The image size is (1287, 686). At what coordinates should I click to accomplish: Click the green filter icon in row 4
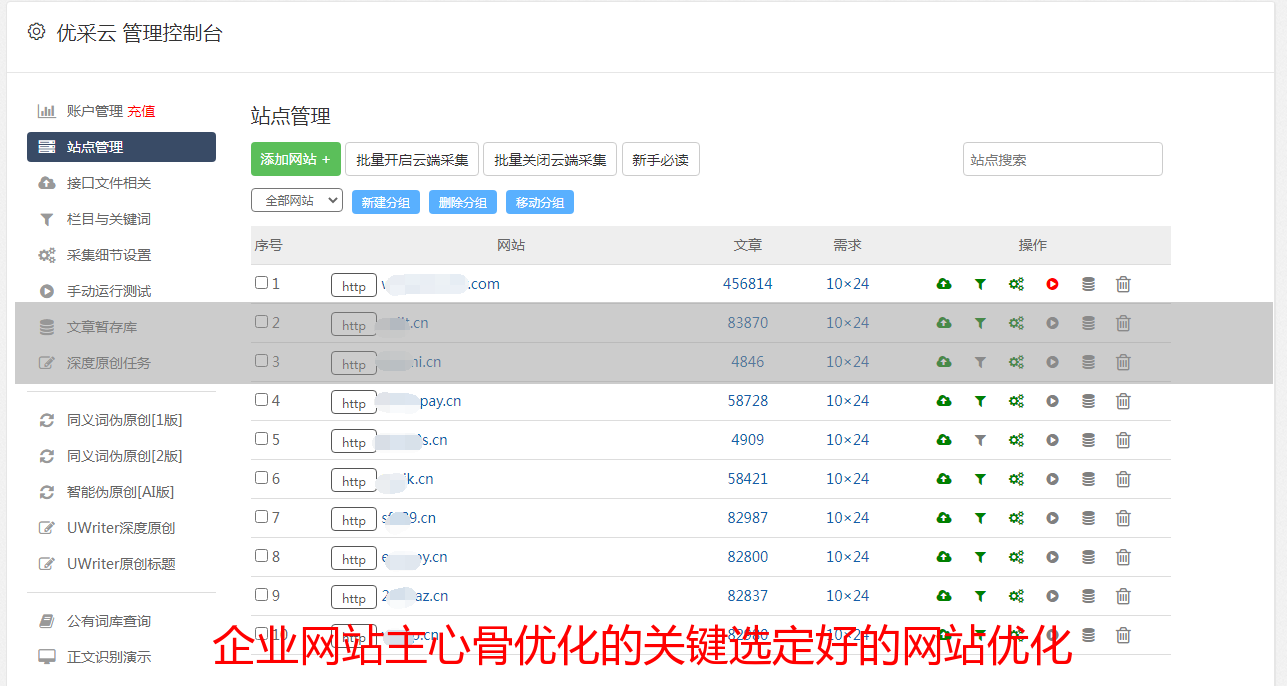click(980, 401)
